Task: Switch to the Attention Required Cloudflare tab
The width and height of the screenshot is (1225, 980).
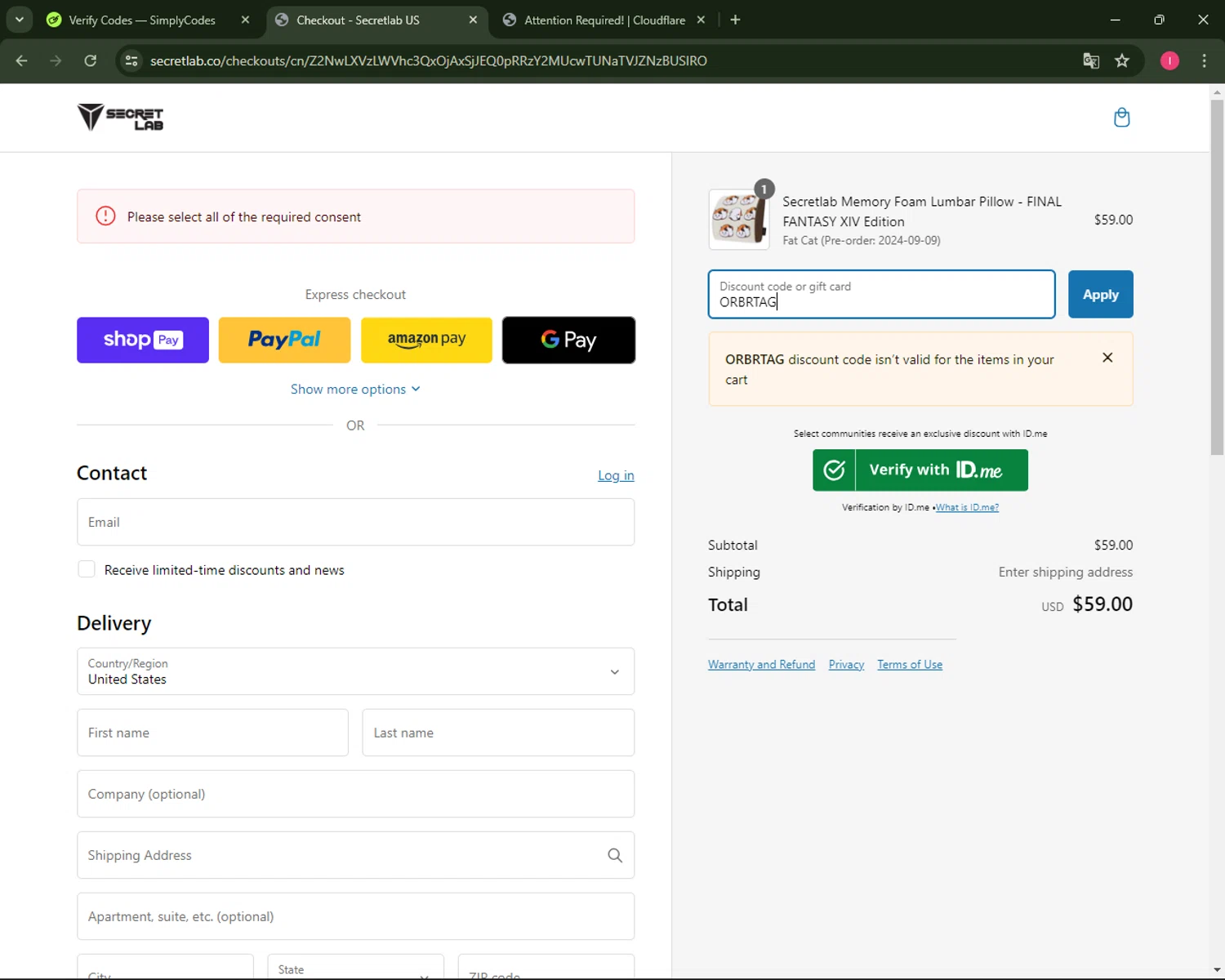Action: click(x=604, y=20)
